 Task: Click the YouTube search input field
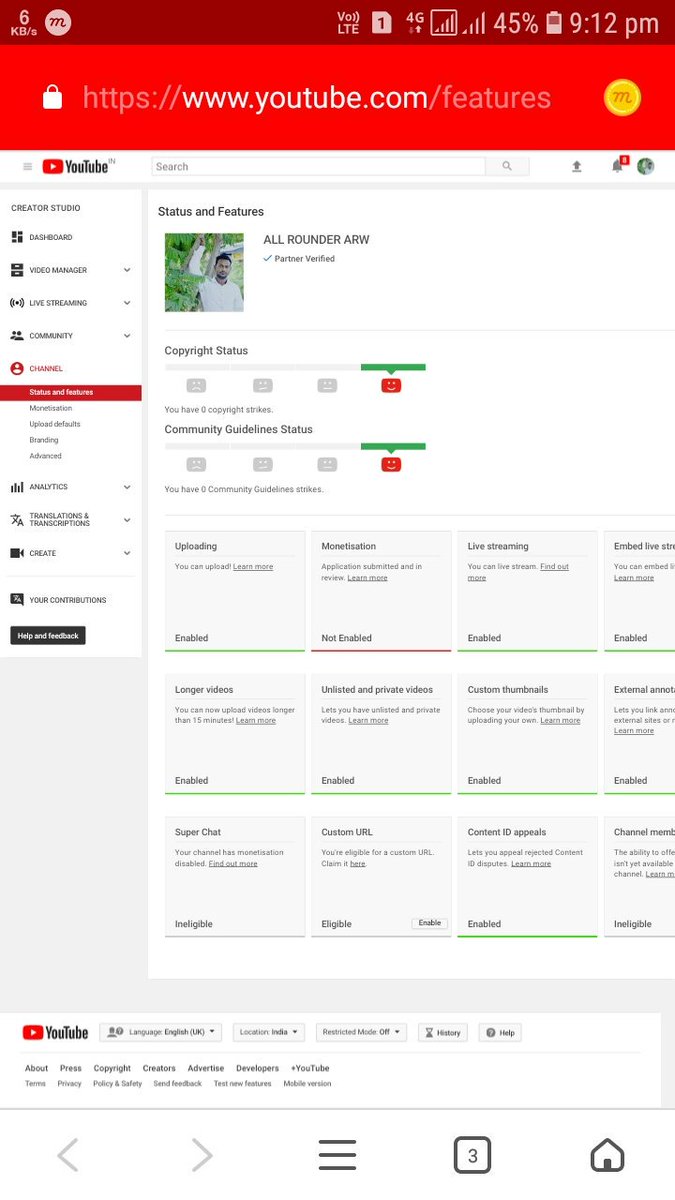[x=318, y=167]
